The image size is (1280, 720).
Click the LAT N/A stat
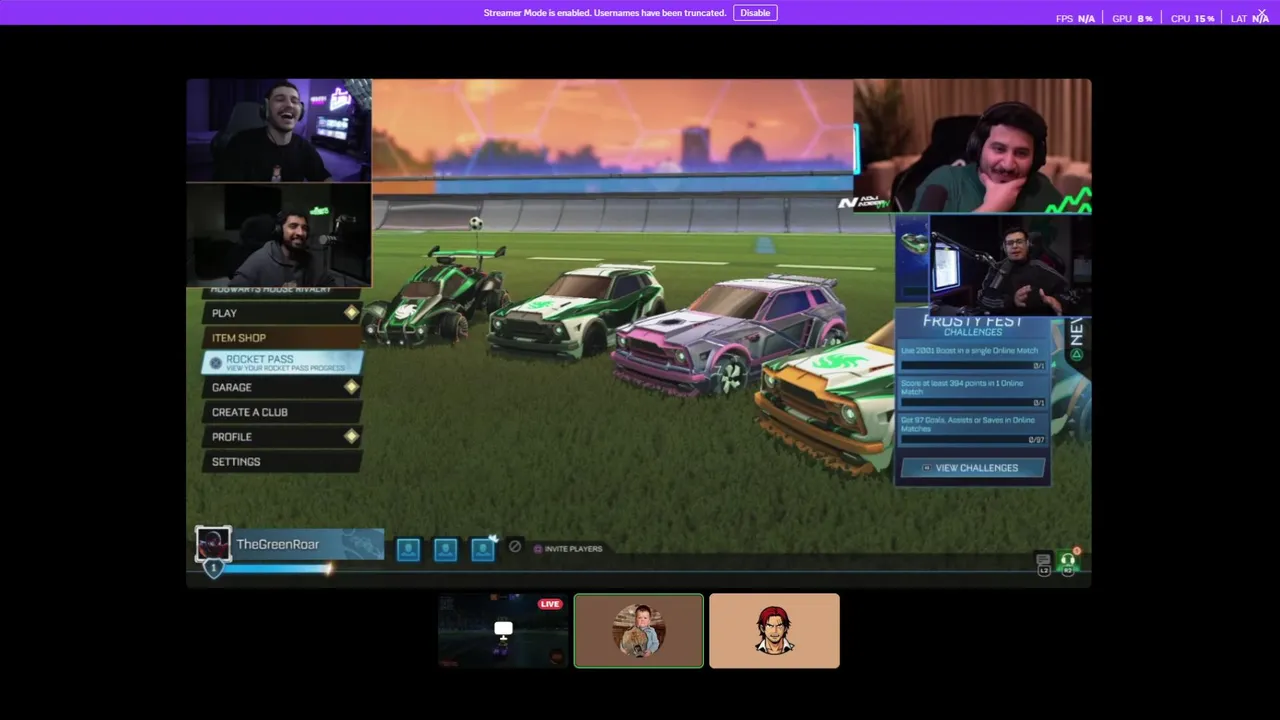pos(1250,19)
